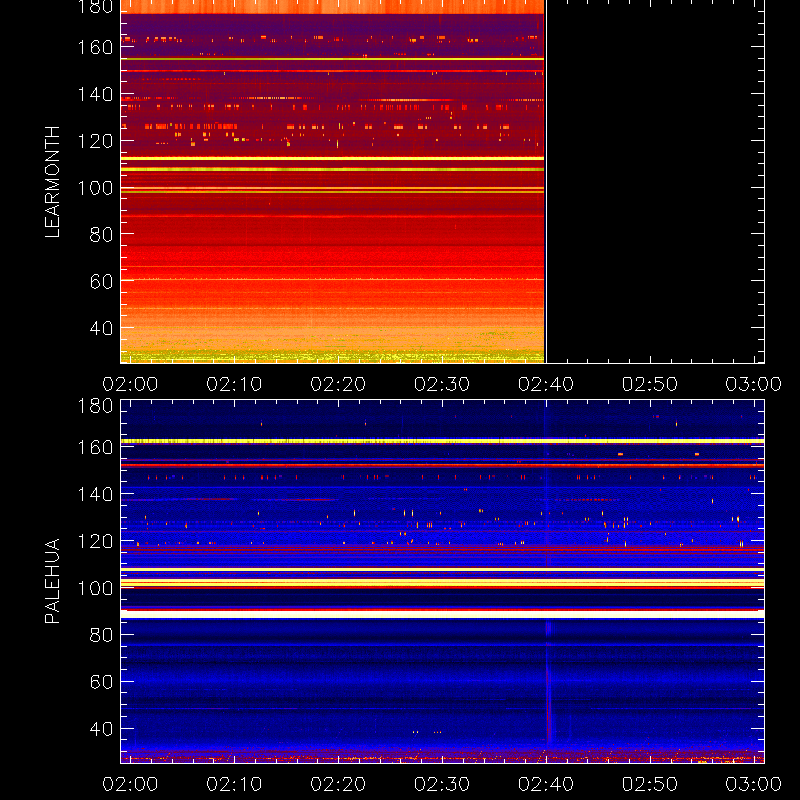This screenshot has width=800, height=800.
Task: Click the 100 frequency tick on LEARMONTH axis
Action: (x=95, y=188)
